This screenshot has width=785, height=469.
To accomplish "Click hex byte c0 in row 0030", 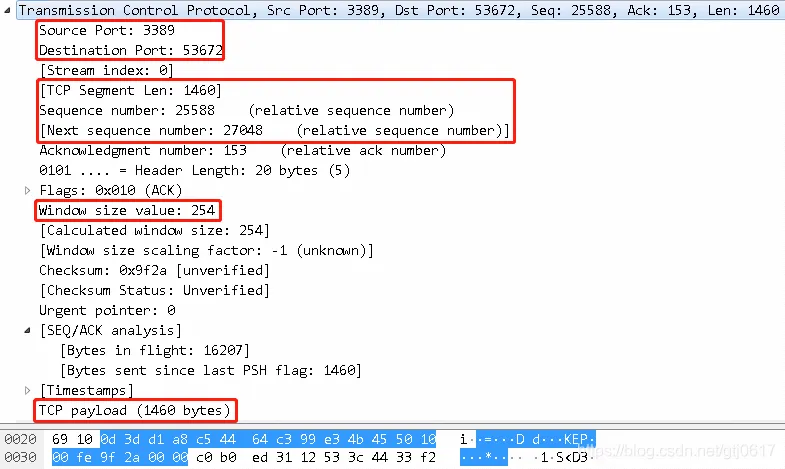I will click(x=204, y=457).
